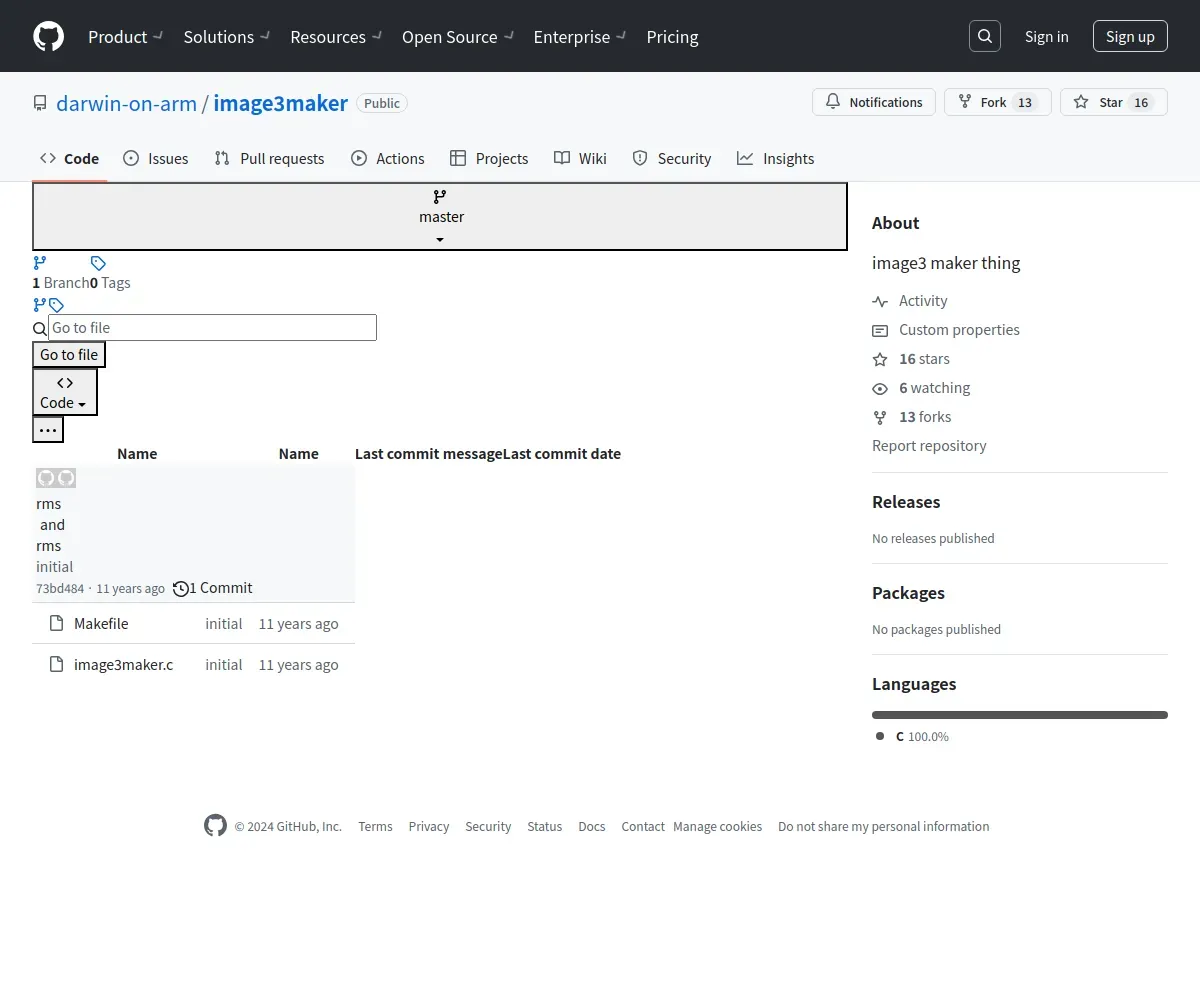Expand the Enterprise menu

[x=580, y=37]
